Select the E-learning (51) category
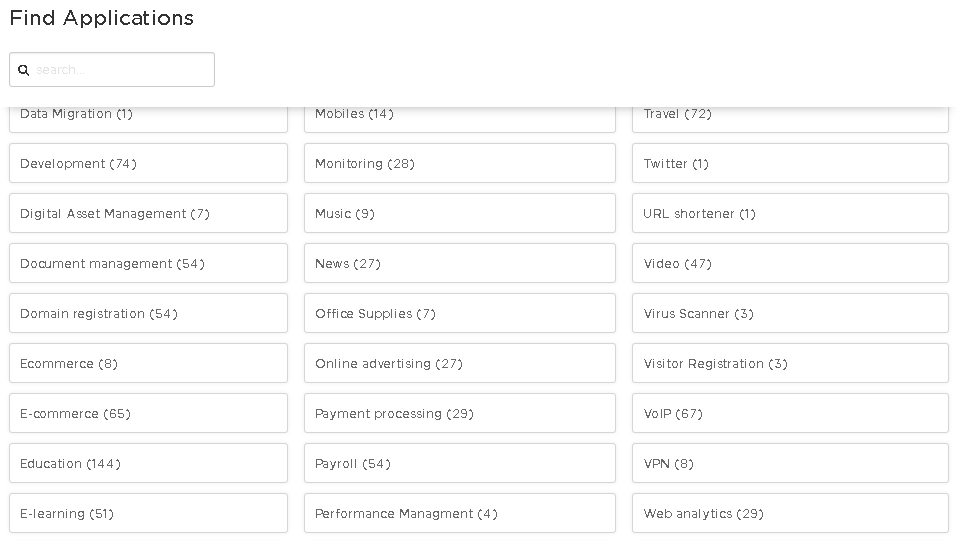958x541 pixels. 148,513
